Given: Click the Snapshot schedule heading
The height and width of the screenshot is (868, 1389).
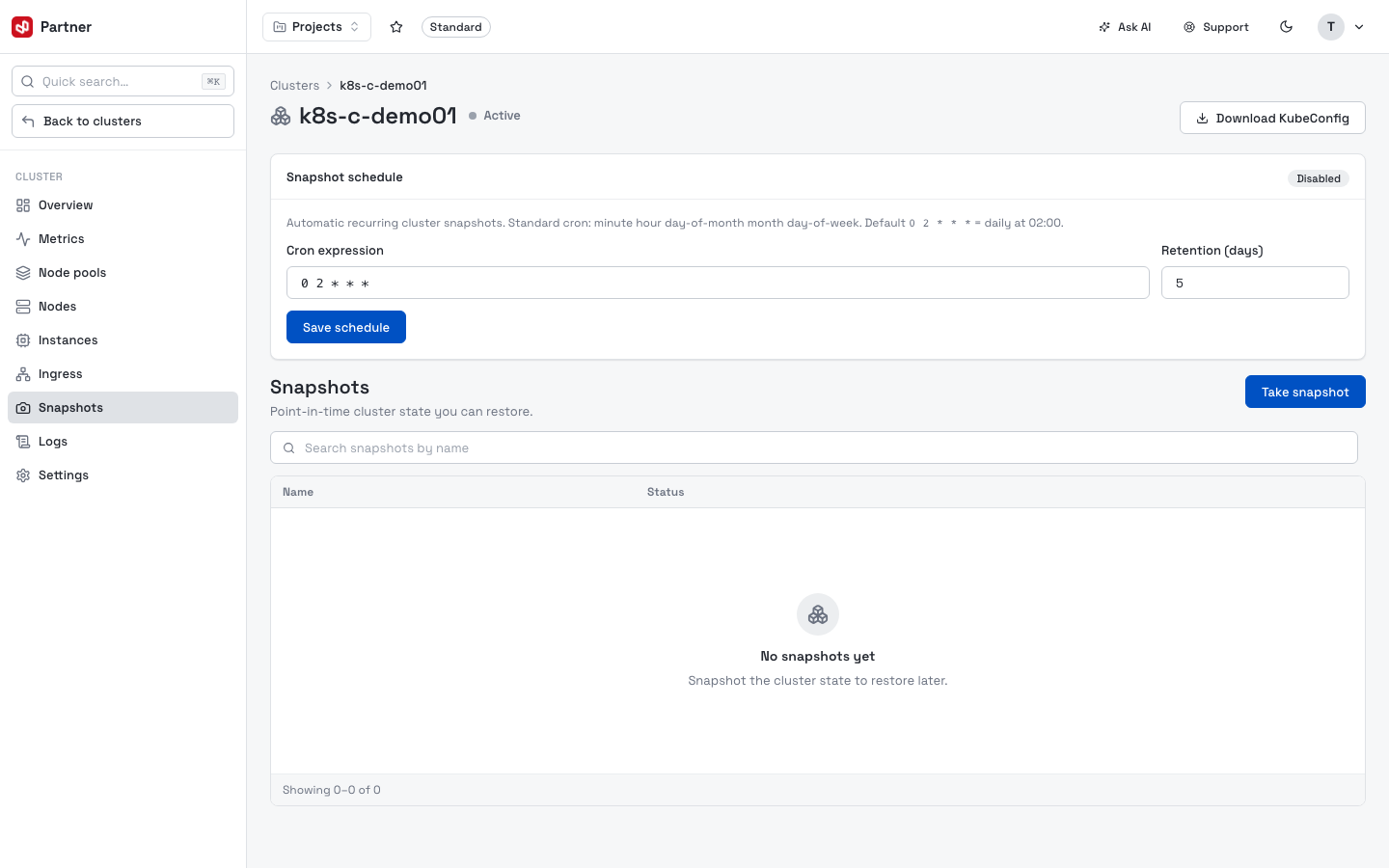Looking at the screenshot, I should pyautogui.click(x=344, y=177).
